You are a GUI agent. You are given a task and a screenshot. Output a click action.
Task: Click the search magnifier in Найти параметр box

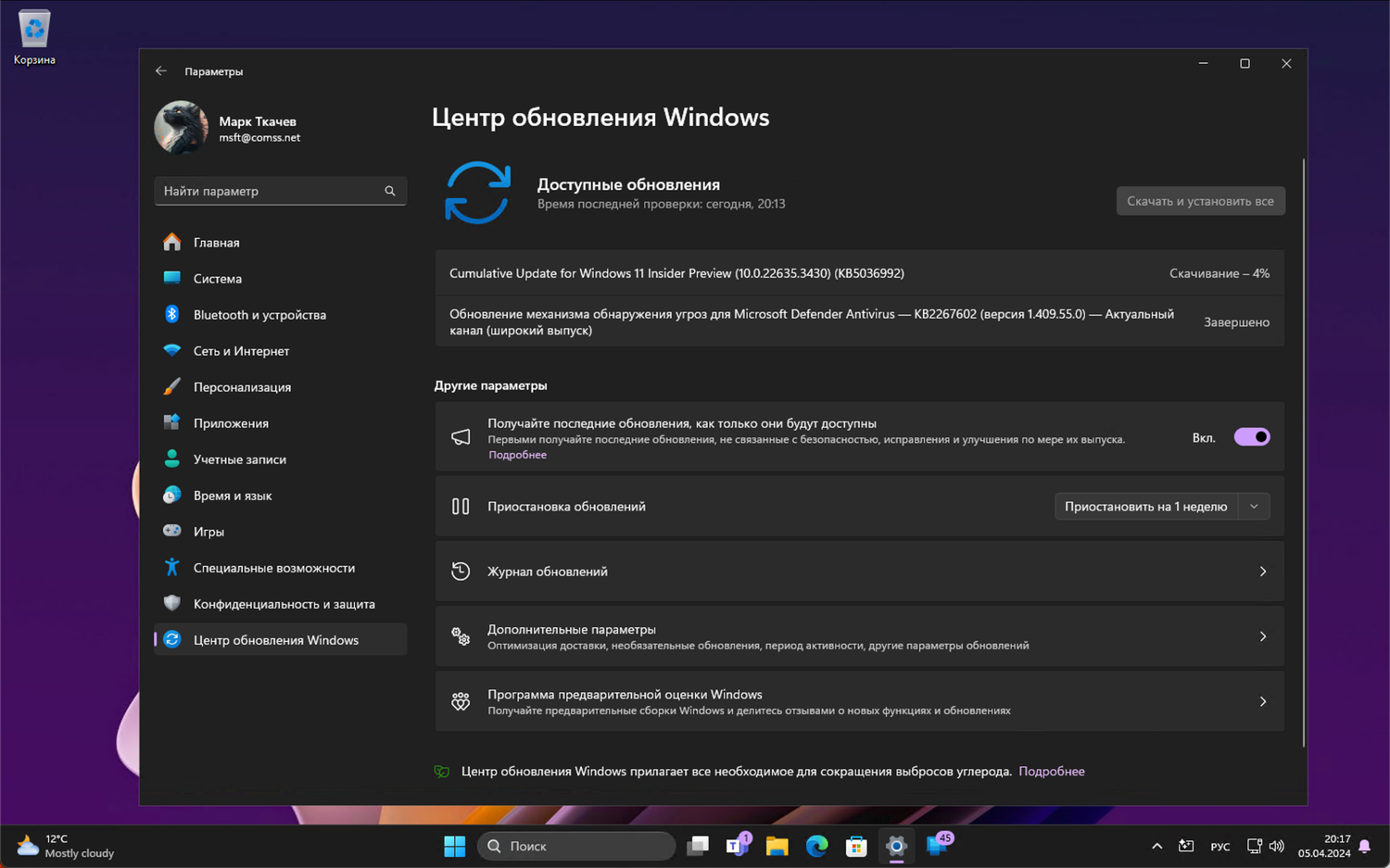coord(390,191)
